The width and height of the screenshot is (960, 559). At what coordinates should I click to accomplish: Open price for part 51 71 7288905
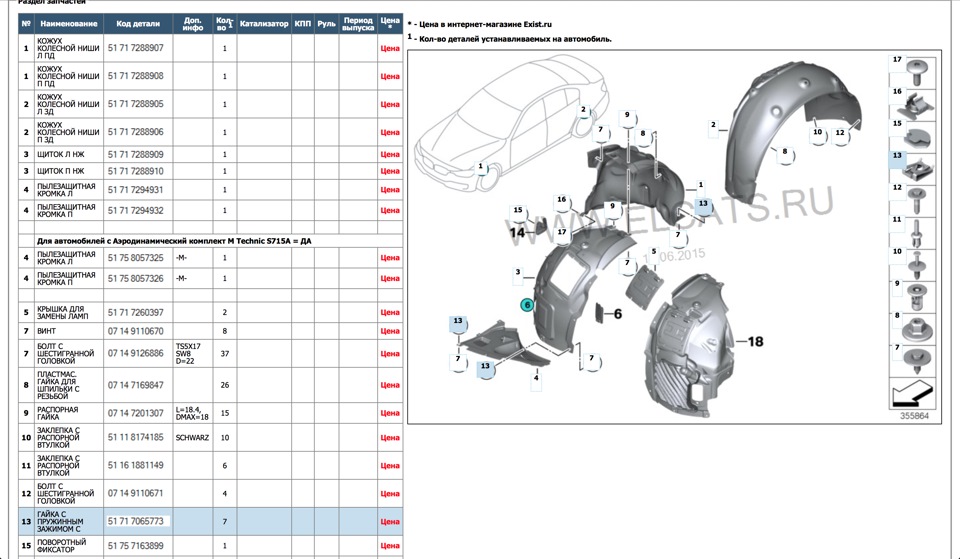[390, 105]
